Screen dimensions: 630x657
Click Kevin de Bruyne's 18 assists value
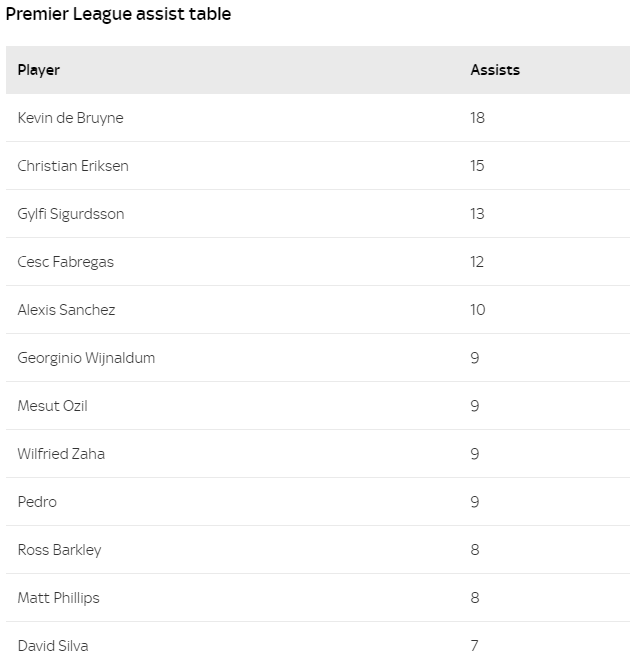coord(478,118)
